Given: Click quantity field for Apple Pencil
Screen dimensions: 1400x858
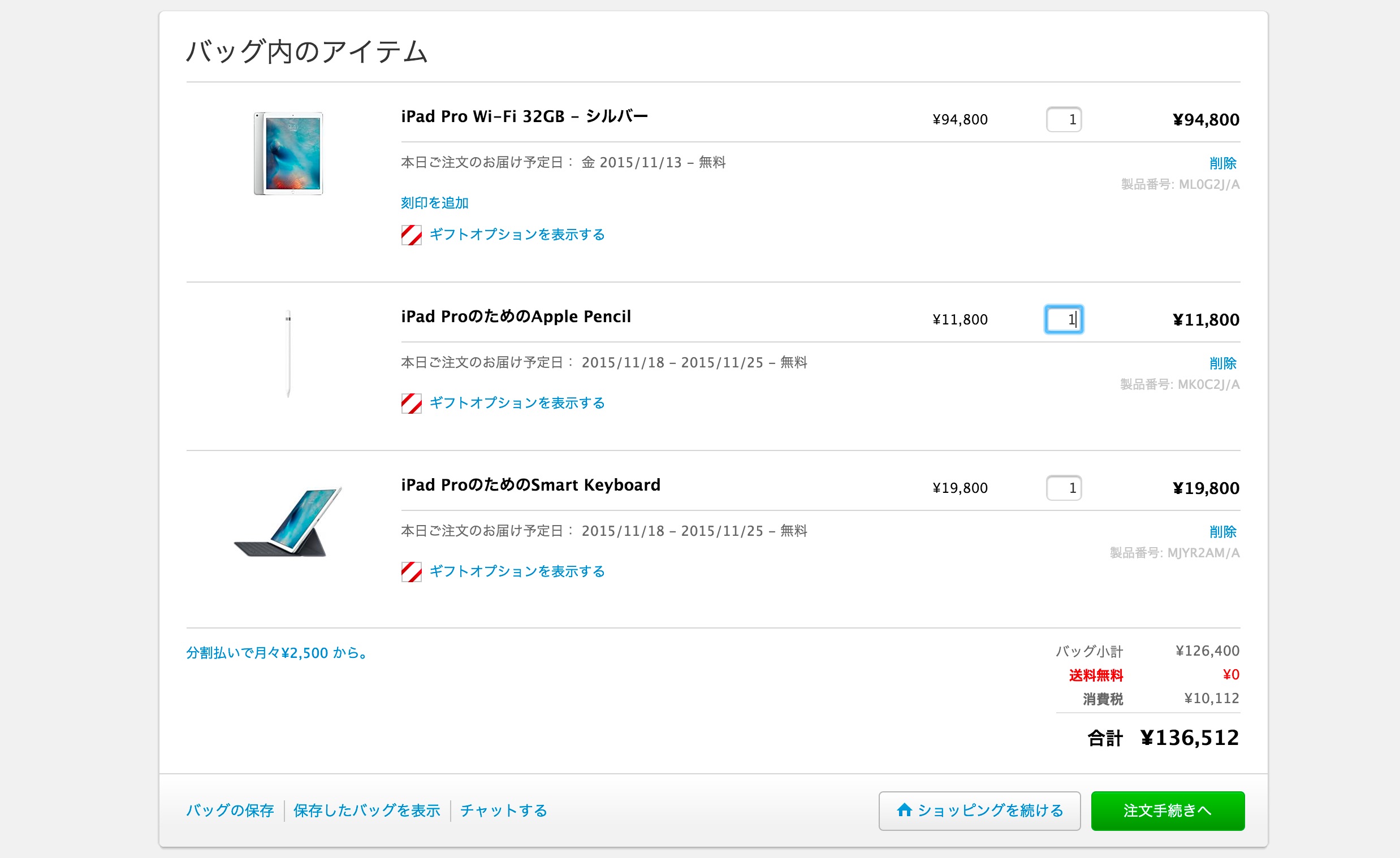Looking at the screenshot, I should pyautogui.click(x=1064, y=320).
